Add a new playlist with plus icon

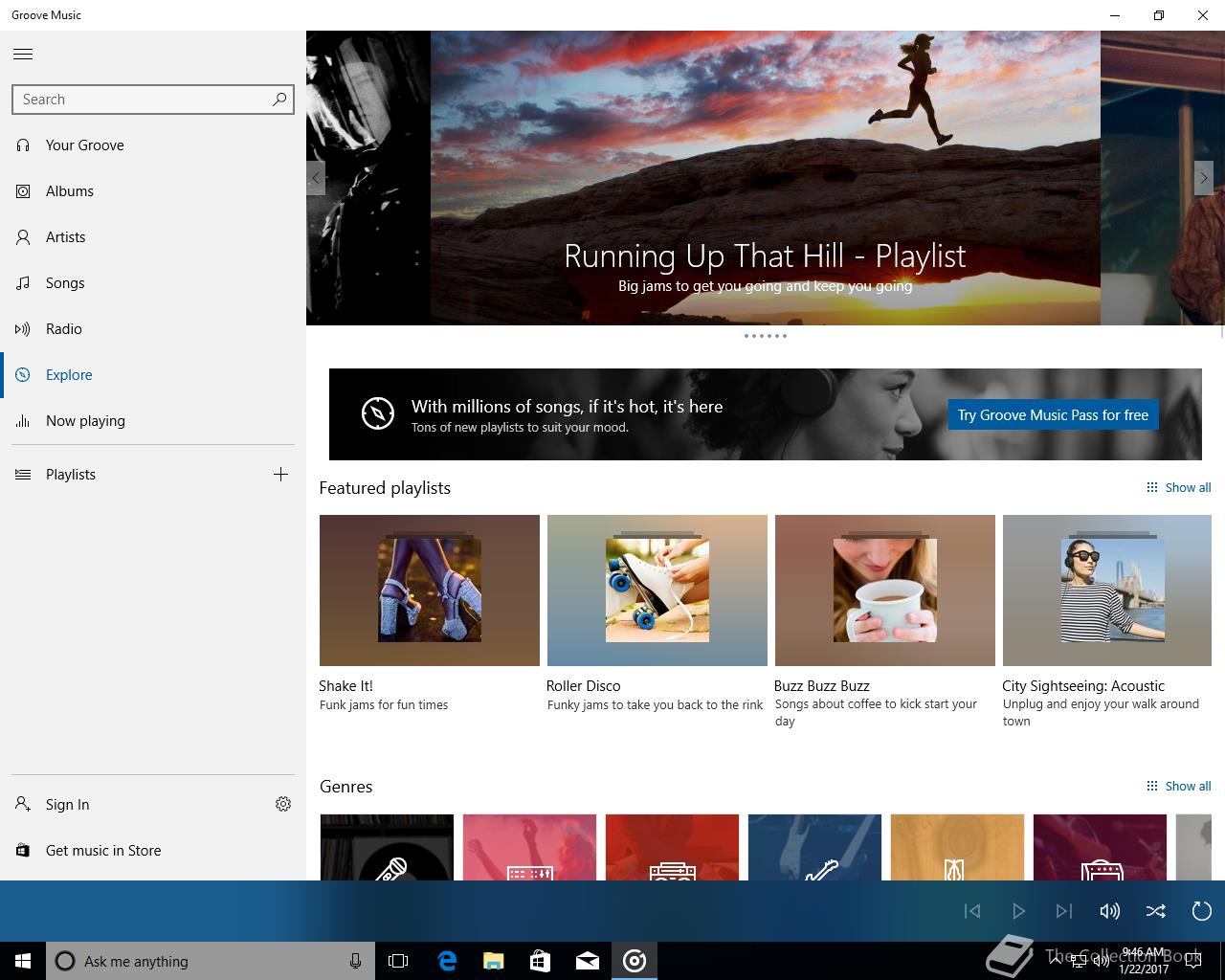click(x=280, y=475)
